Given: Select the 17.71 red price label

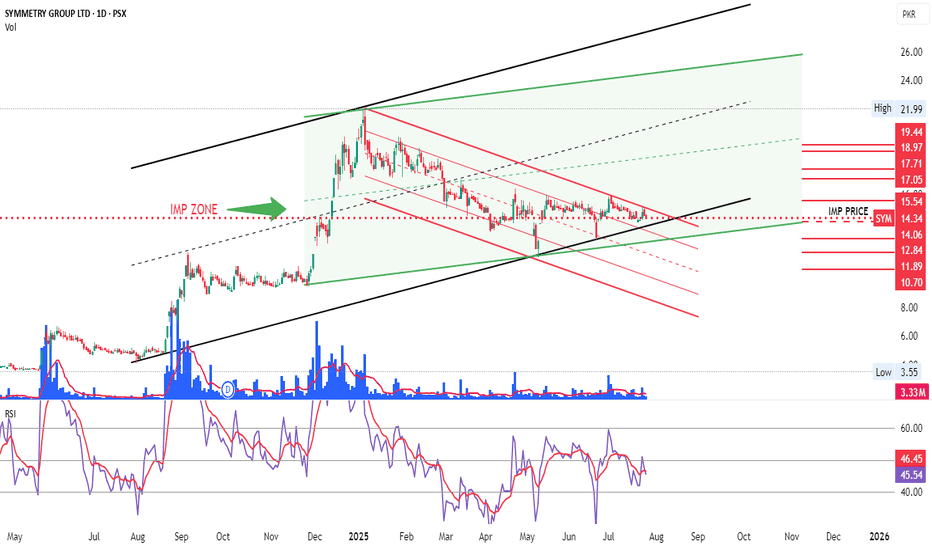Looking at the screenshot, I should click(x=911, y=164).
